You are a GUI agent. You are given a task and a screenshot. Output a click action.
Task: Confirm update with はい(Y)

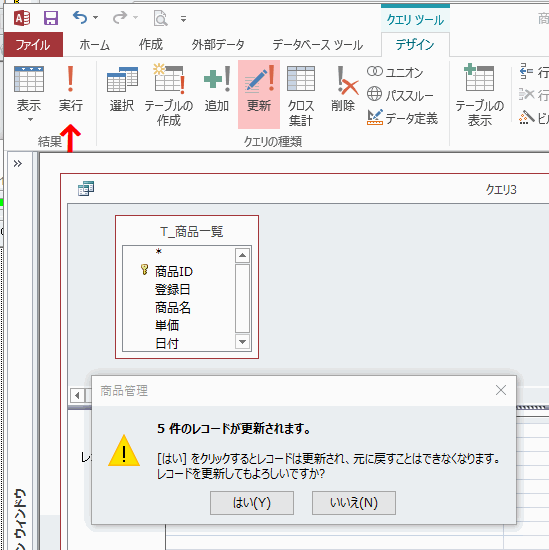pyautogui.click(x=252, y=503)
